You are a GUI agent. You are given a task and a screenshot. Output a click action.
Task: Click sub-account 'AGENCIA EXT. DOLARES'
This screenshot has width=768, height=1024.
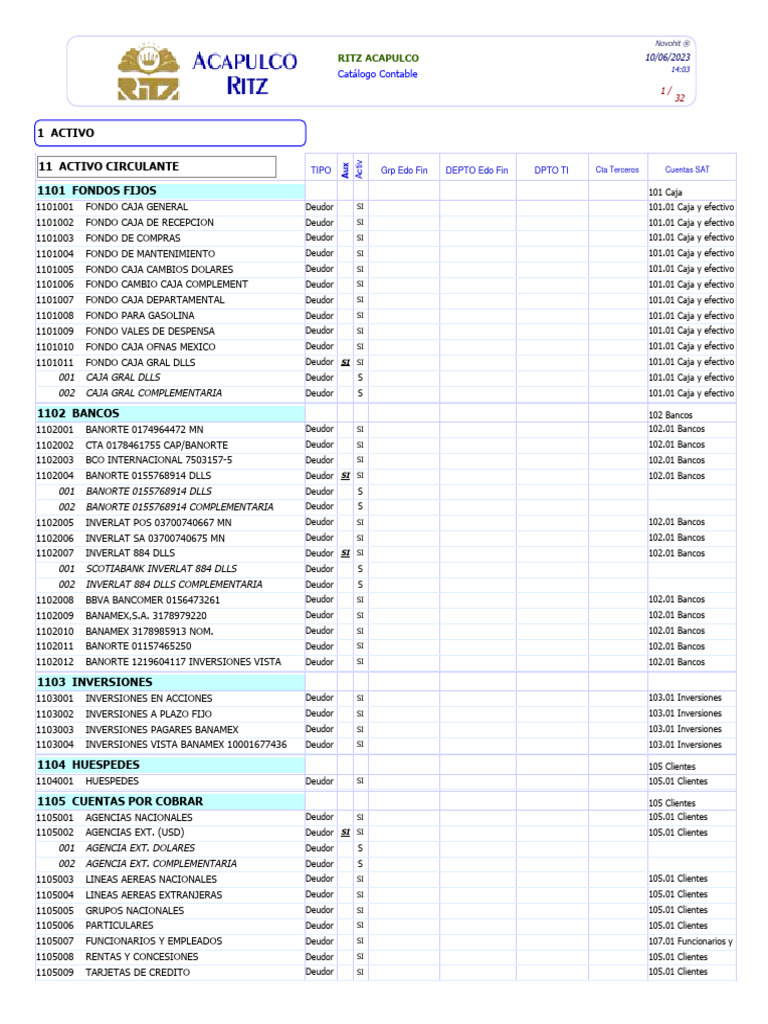pyautogui.click(x=140, y=849)
